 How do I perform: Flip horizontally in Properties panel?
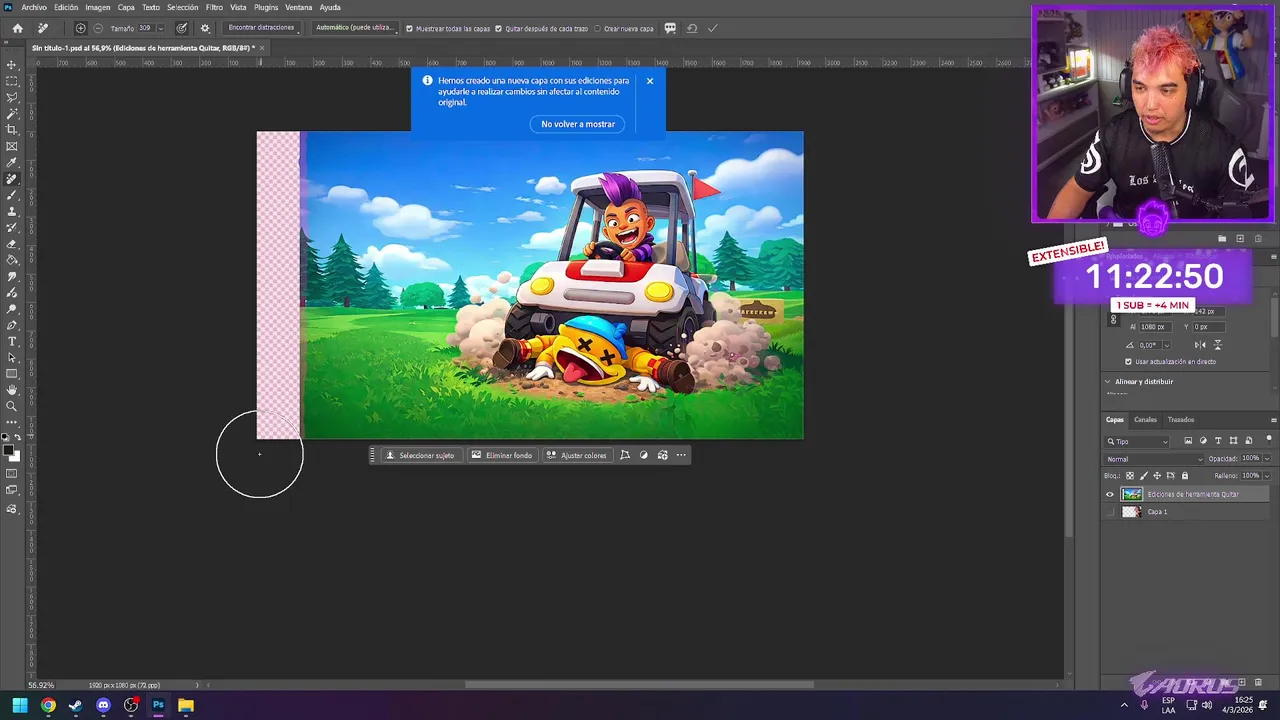(1199, 345)
